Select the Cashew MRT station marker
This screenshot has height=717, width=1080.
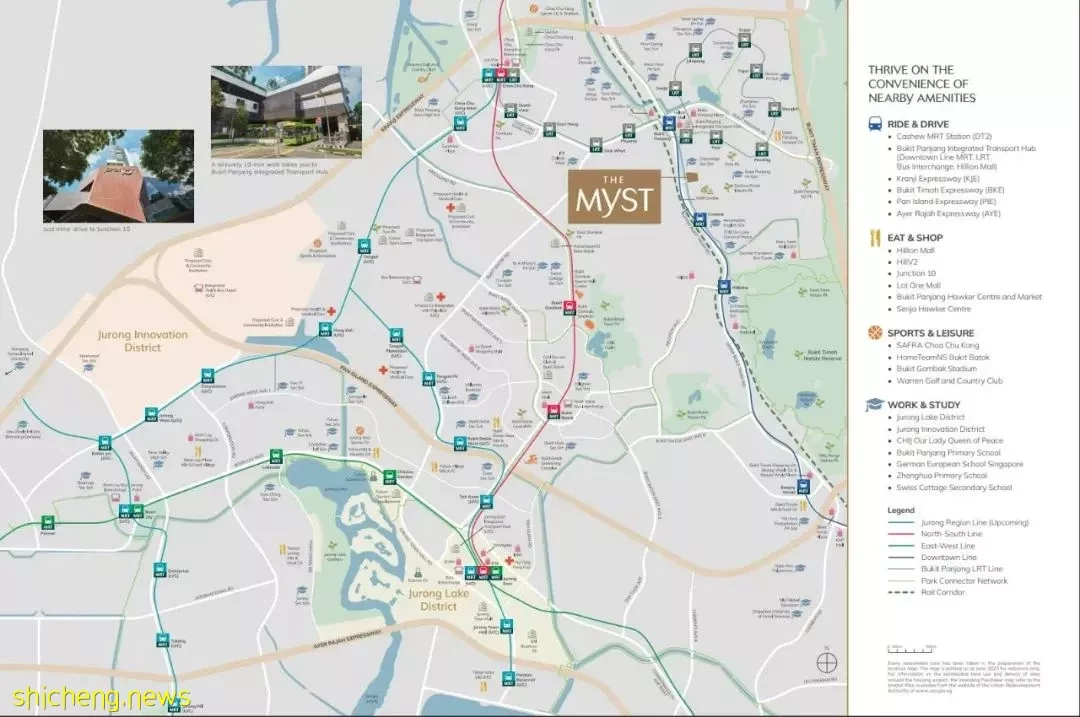click(700, 220)
